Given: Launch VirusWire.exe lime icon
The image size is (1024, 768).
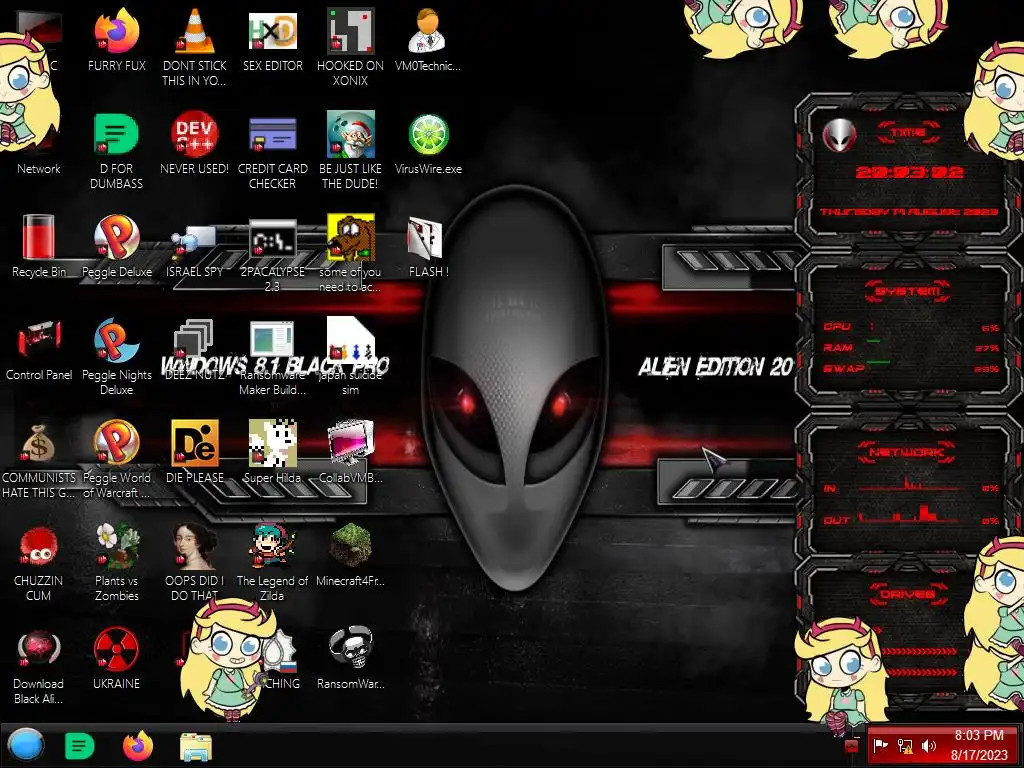Looking at the screenshot, I should tap(428, 134).
